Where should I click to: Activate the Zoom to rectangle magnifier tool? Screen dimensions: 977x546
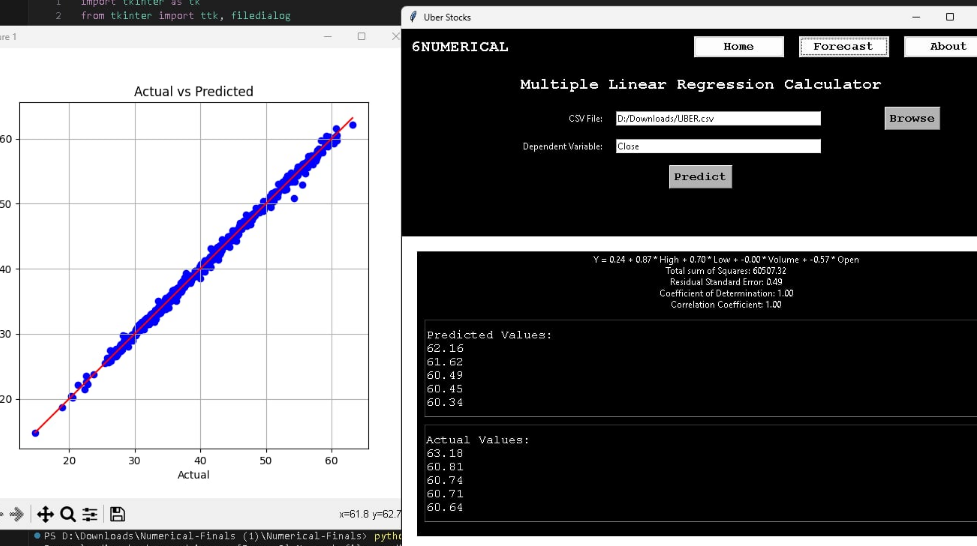[x=68, y=514]
